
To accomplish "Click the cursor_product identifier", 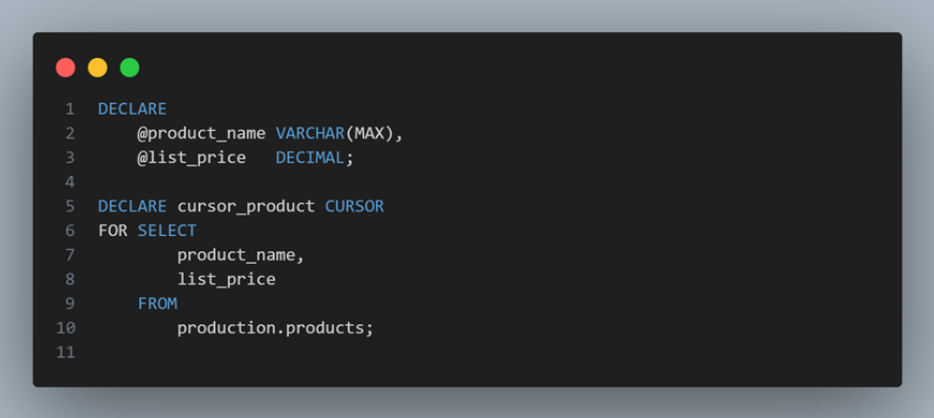I will [x=246, y=206].
